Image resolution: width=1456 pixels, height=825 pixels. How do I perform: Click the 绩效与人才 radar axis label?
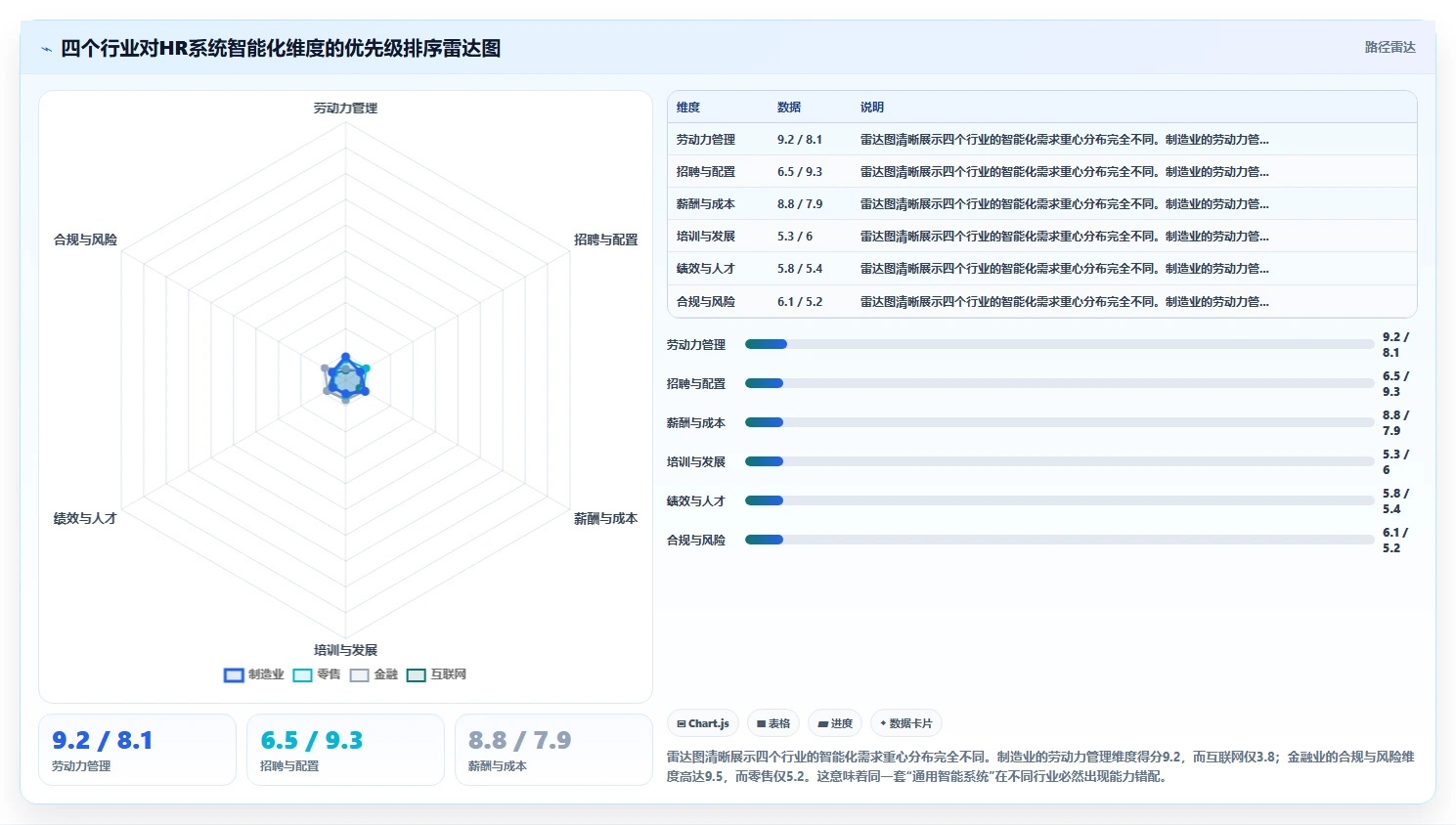(x=85, y=519)
